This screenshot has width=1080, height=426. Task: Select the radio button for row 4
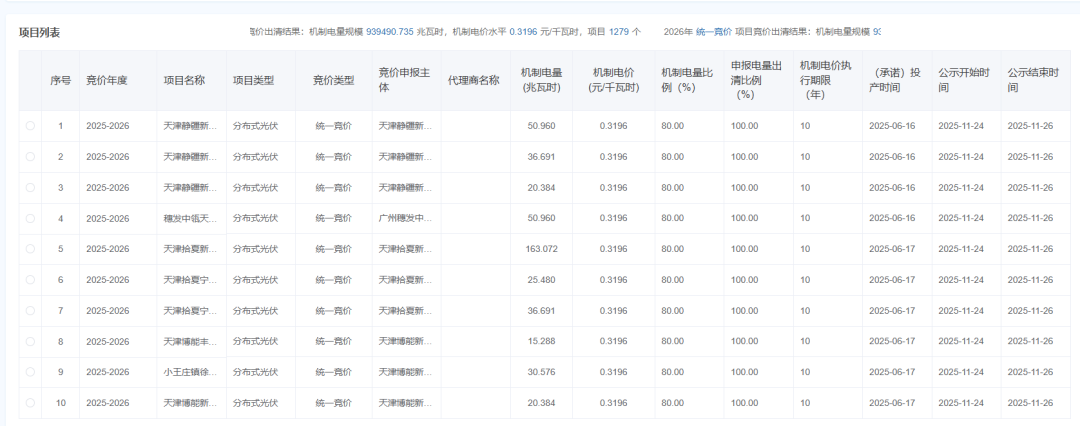30,218
